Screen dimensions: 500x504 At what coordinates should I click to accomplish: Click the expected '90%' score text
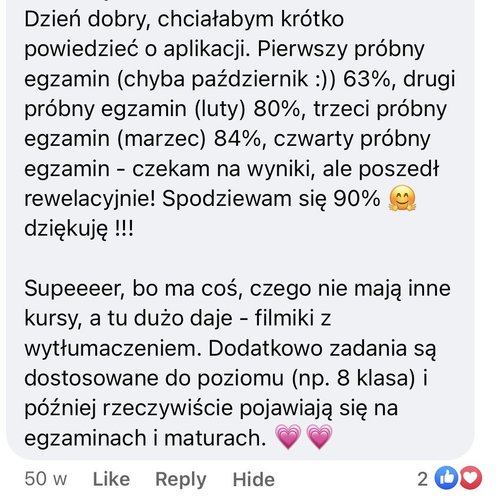(357, 199)
